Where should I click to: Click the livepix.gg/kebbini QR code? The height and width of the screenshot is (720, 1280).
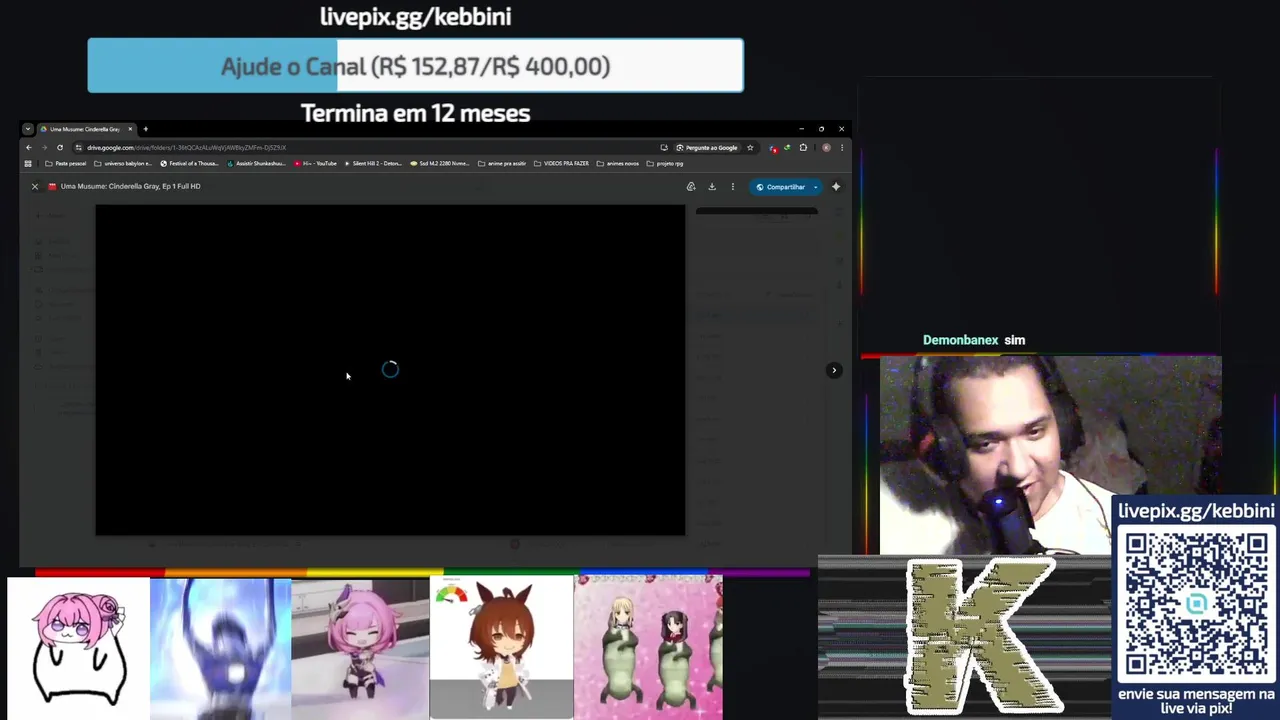pyautogui.click(x=1196, y=603)
